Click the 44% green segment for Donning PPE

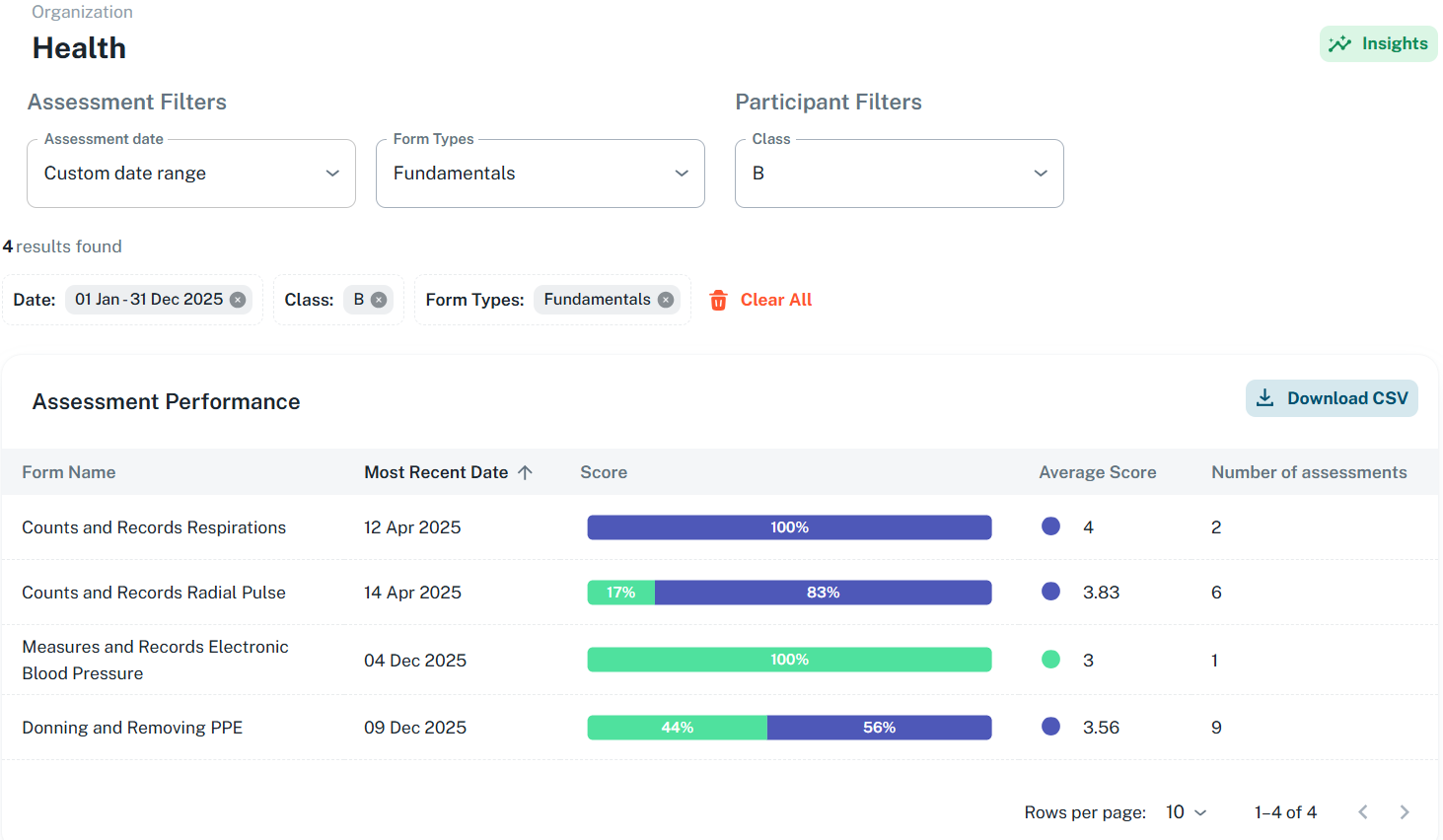677,728
